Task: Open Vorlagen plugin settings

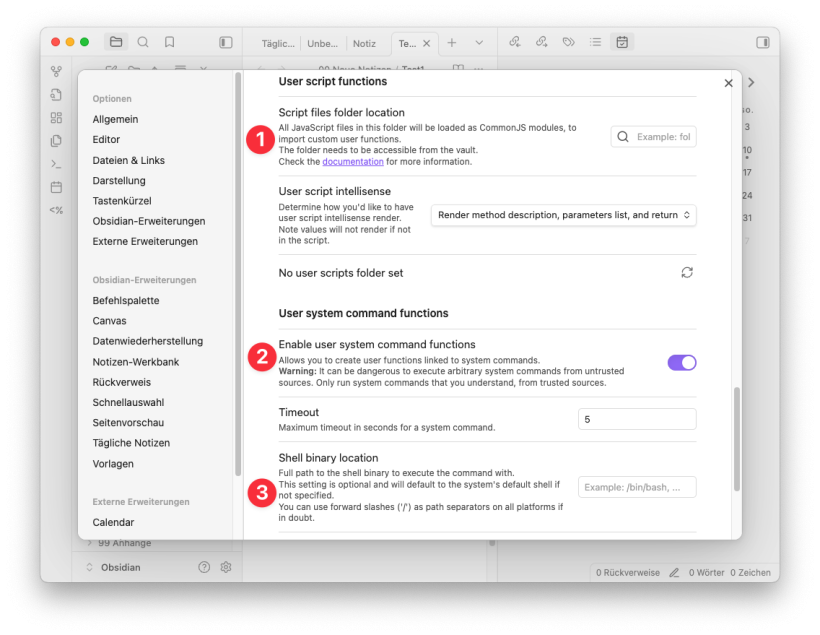Action: point(113,464)
